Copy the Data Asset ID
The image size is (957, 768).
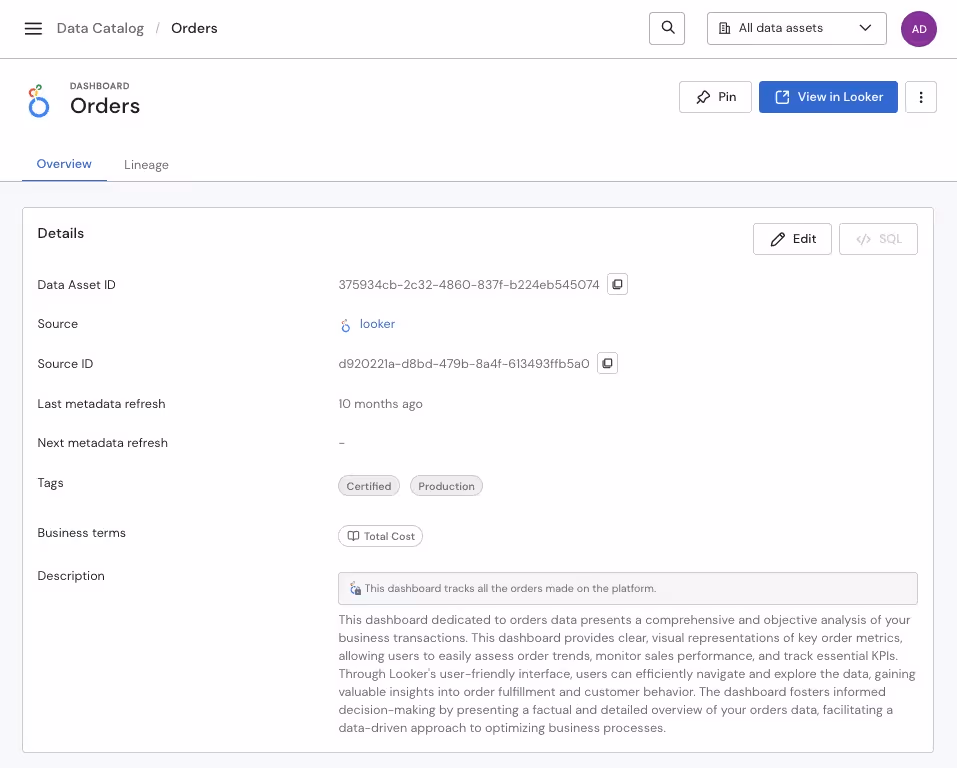click(617, 284)
